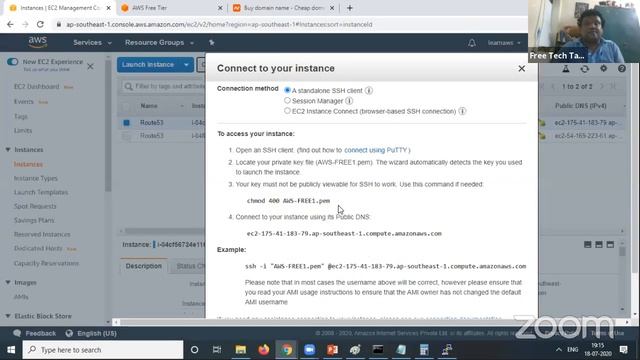Reload the browser page
This screenshot has height=360, width=640.
(40, 24)
